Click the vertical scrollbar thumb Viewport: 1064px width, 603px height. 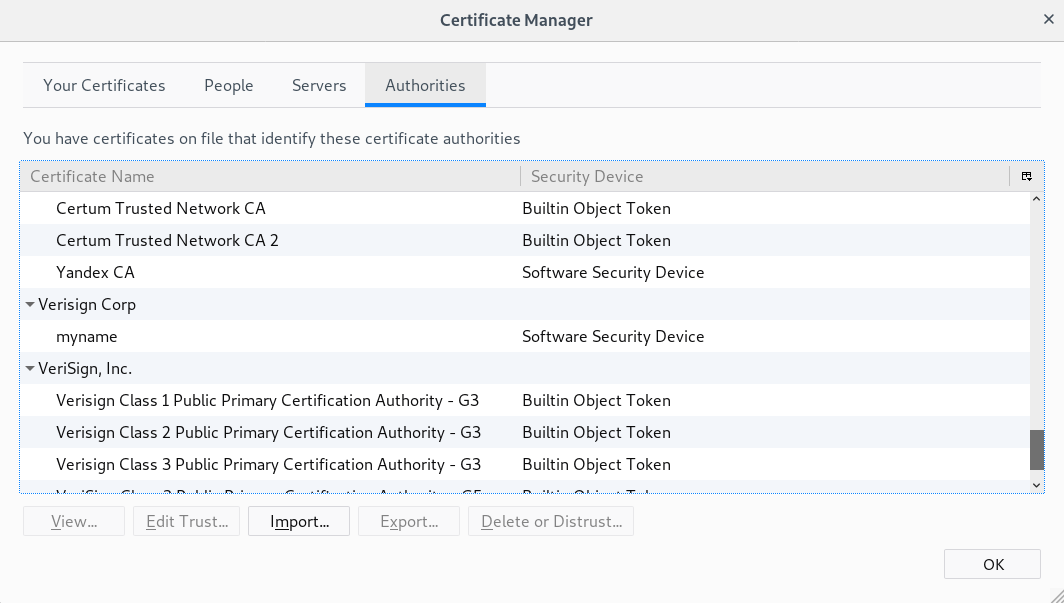pyautogui.click(x=1036, y=450)
